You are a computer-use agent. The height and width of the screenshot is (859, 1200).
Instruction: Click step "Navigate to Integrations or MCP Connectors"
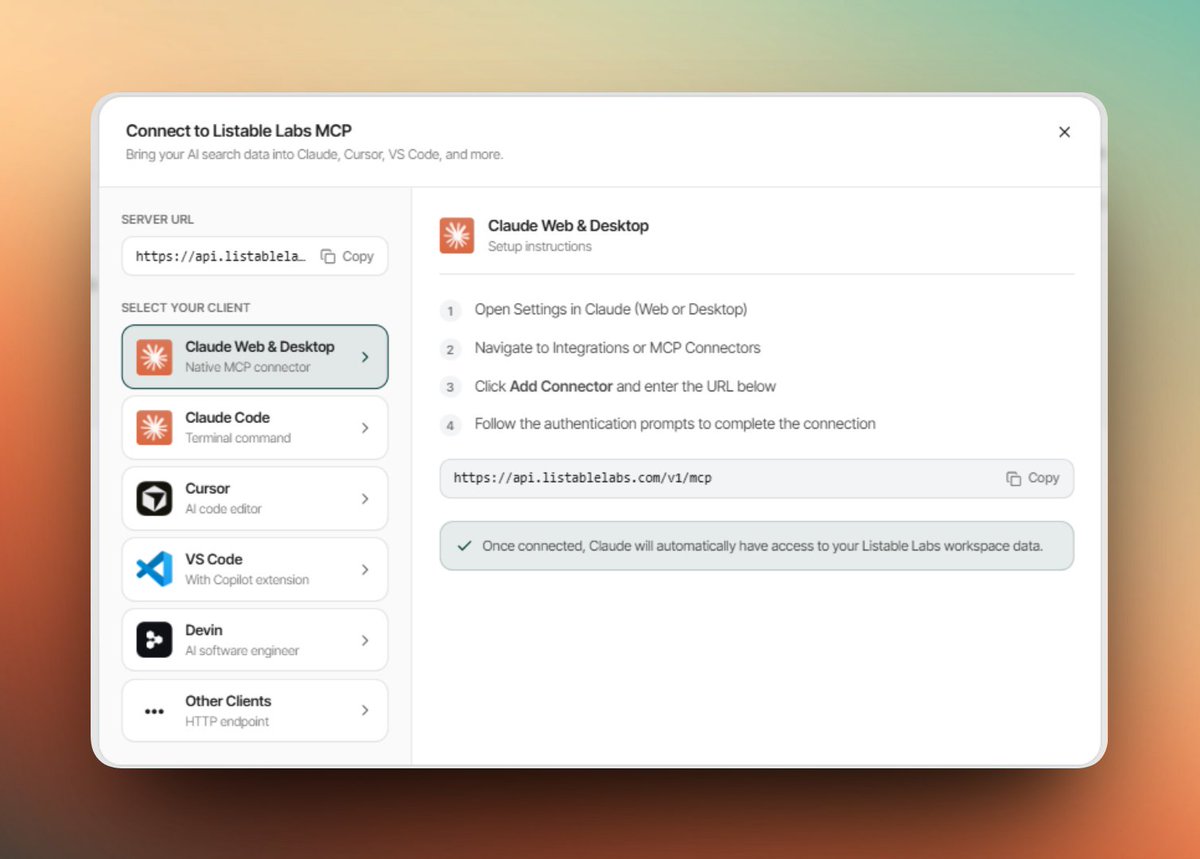coord(618,348)
